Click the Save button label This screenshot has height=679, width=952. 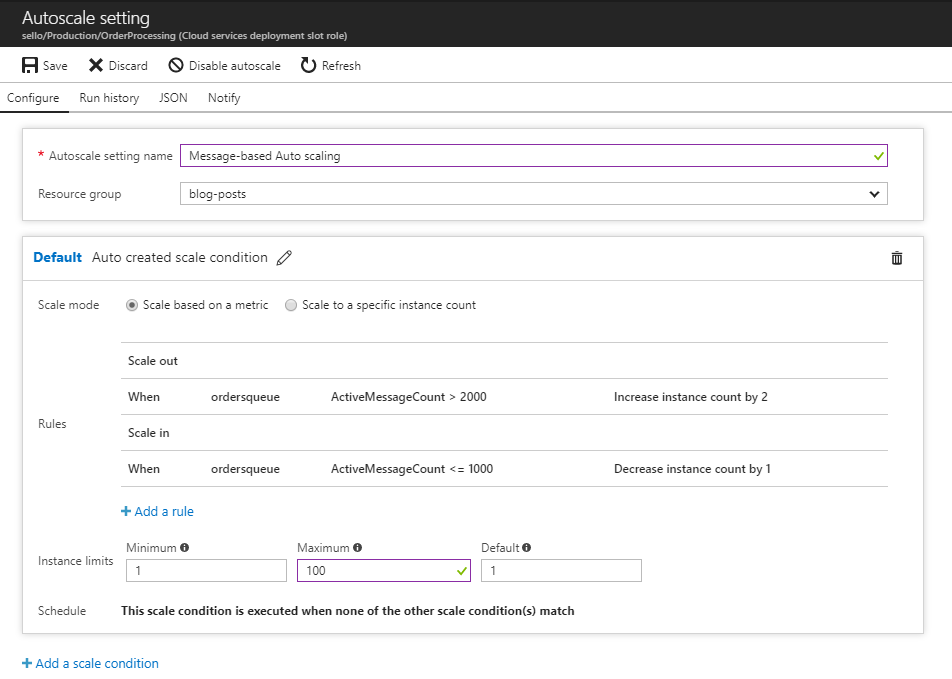(55, 66)
